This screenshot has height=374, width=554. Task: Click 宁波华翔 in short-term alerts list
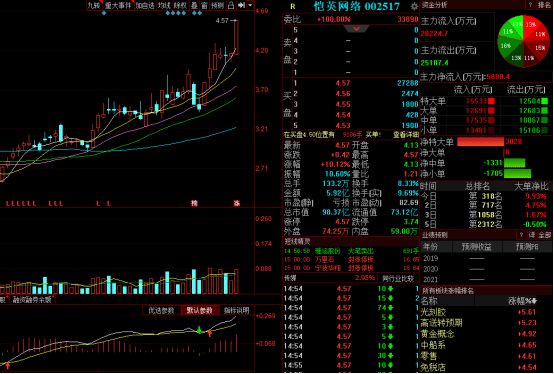pos(328,268)
